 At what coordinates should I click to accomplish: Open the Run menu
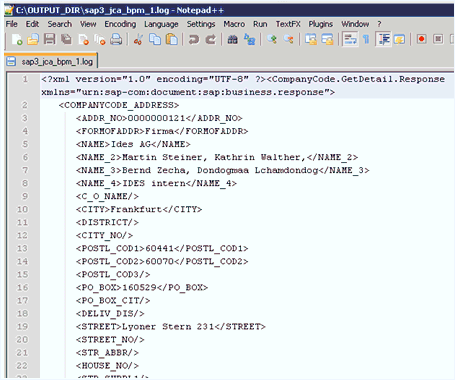coord(260,24)
